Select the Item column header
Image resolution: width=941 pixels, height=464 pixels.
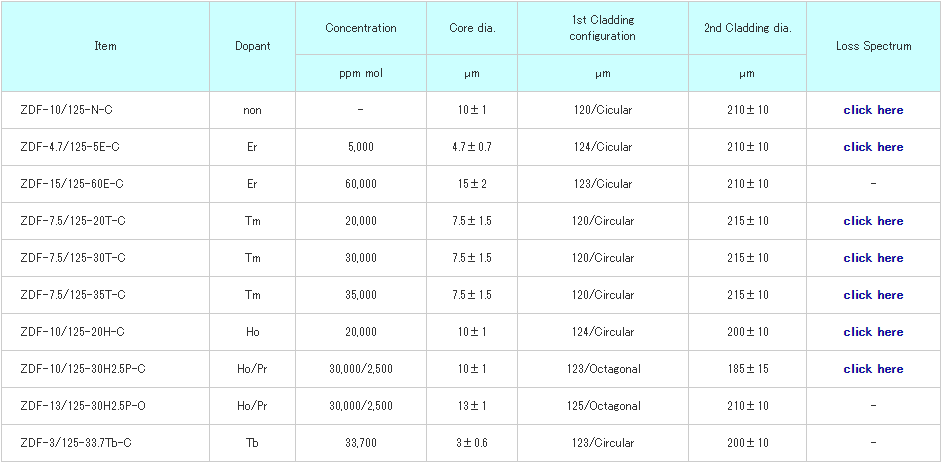(x=105, y=47)
